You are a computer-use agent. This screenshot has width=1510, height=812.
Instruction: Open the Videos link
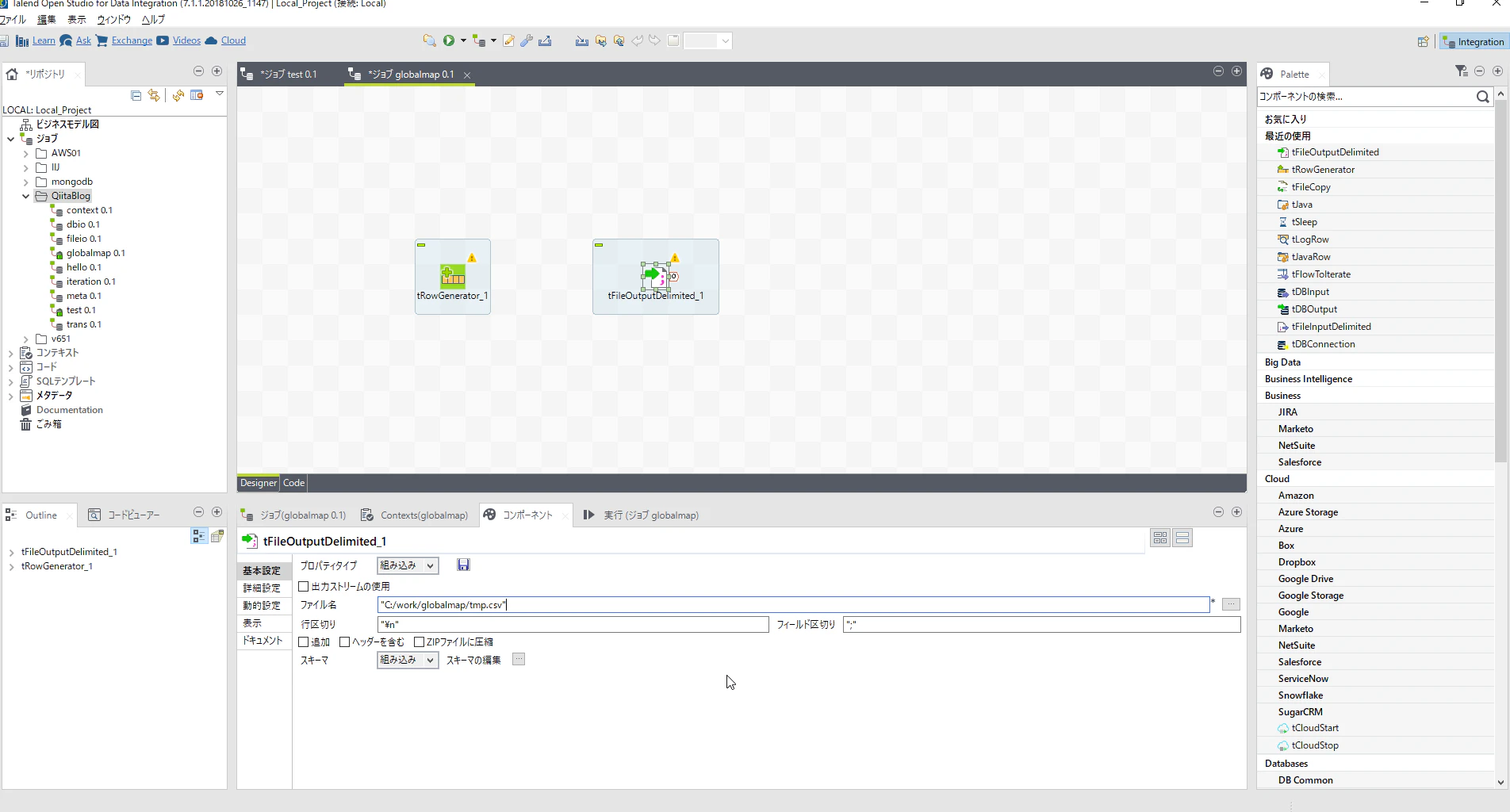point(186,40)
